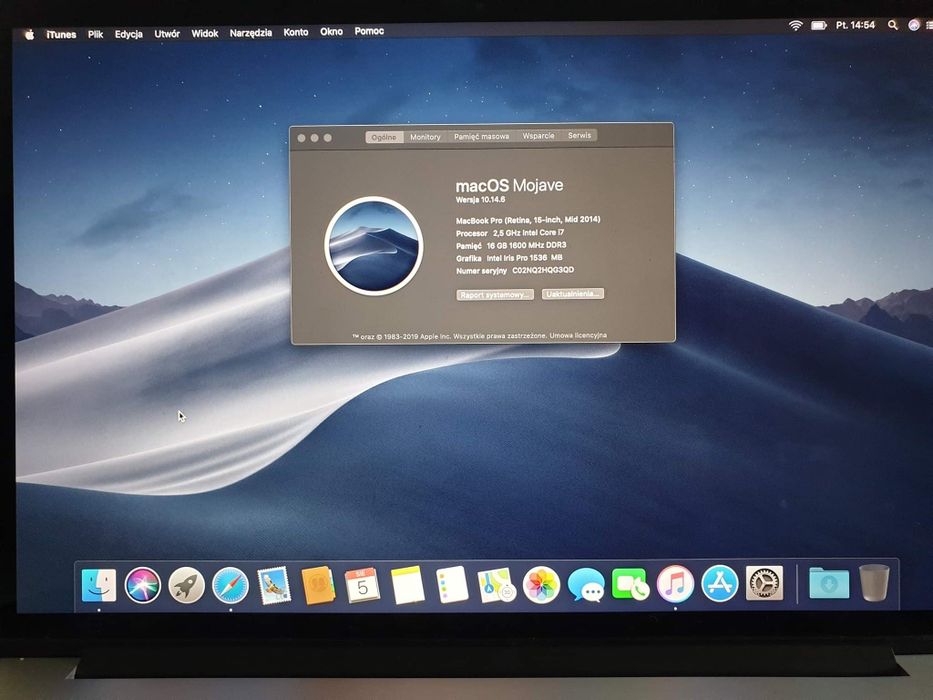Switch to the Pamięć masowa tab

coord(481,136)
